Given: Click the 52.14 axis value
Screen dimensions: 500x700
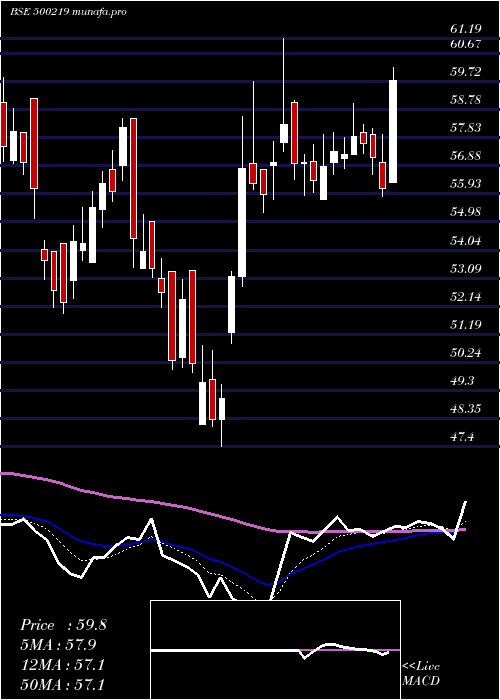Looking at the screenshot, I should click(465, 297).
